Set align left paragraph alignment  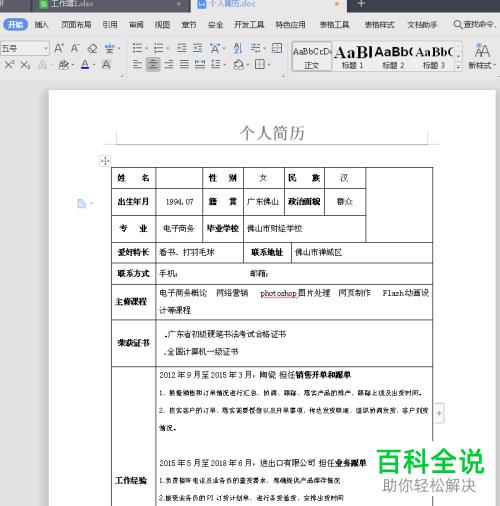(137, 64)
